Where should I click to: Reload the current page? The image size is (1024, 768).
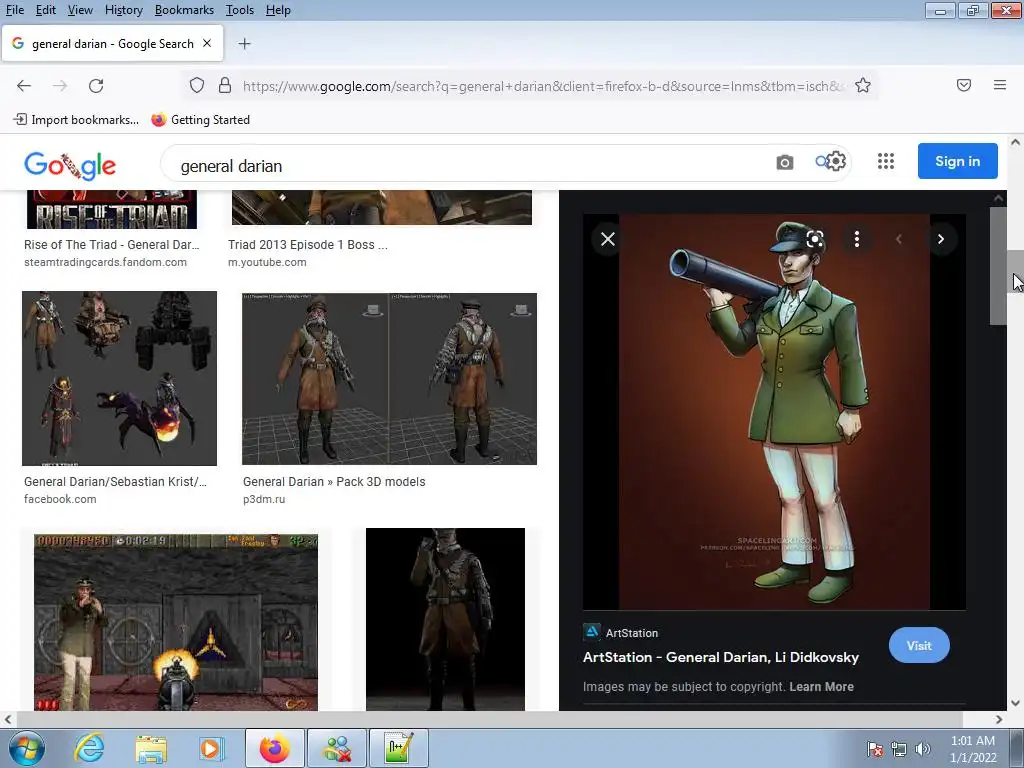tap(96, 86)
